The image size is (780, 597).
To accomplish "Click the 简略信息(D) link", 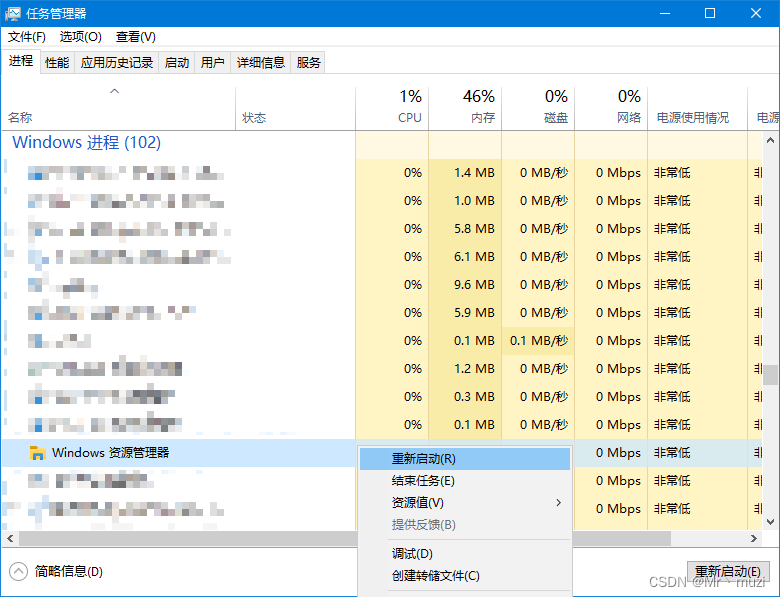I will (x=69, y=571).
